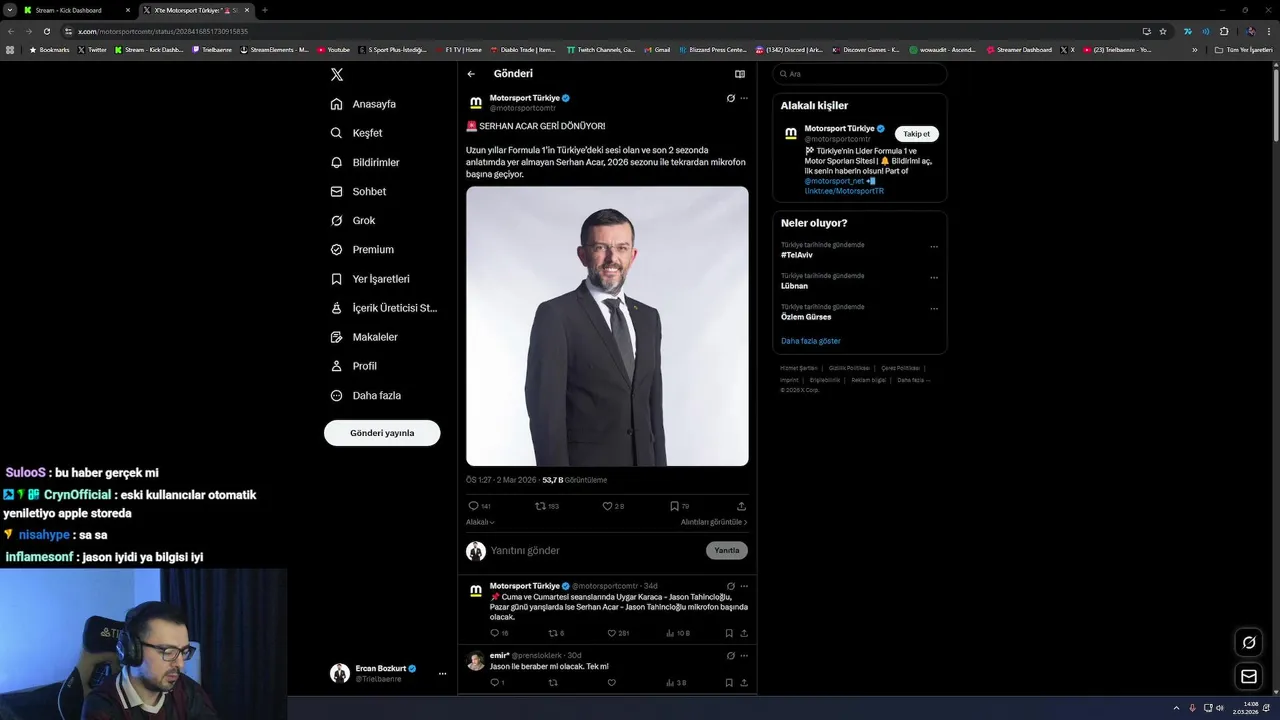Repost the main post (183)
This screenshot has width=1280, height=720.
pyautogui.click(x=547, y=506)
